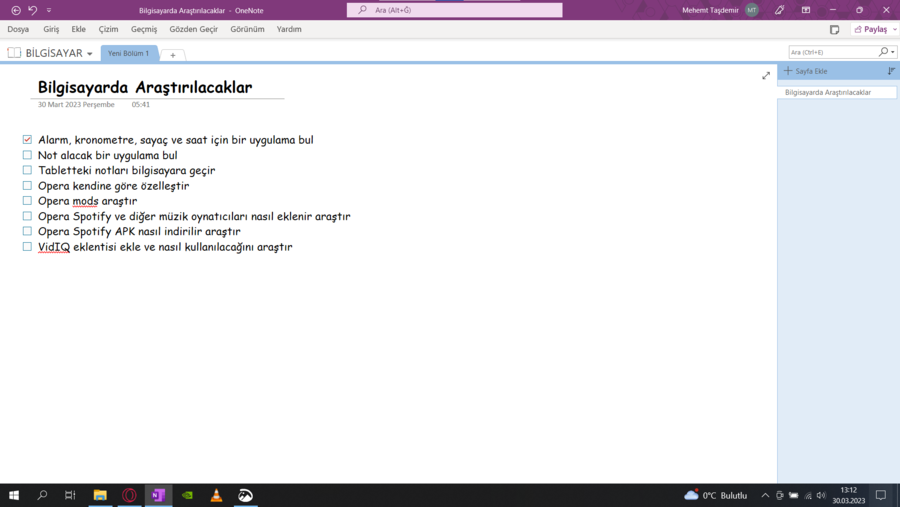The image size is (900, 507).
Task: Click the page time 05:41
Action: click(x=141, y=105)
